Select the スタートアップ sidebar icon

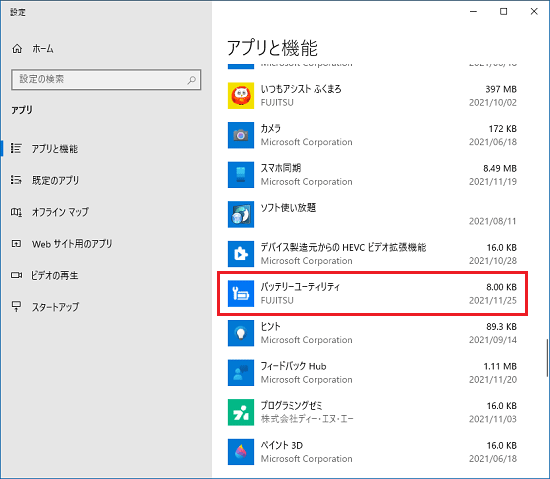coord(16,307)
